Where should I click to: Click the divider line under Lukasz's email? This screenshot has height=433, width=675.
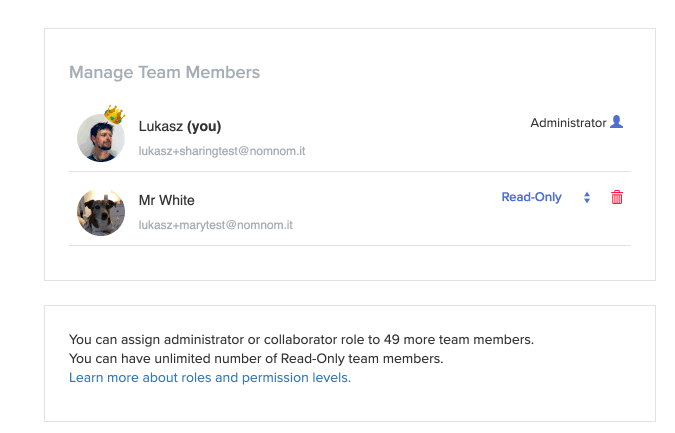(x=350, y=171)
